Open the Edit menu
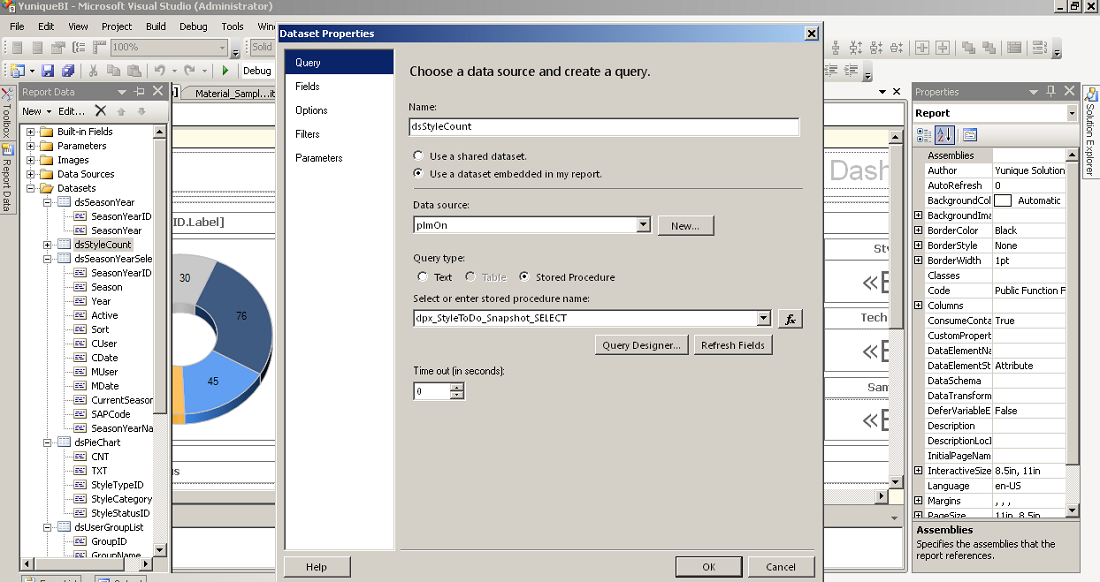1100x582 pixels. (46, 26)
